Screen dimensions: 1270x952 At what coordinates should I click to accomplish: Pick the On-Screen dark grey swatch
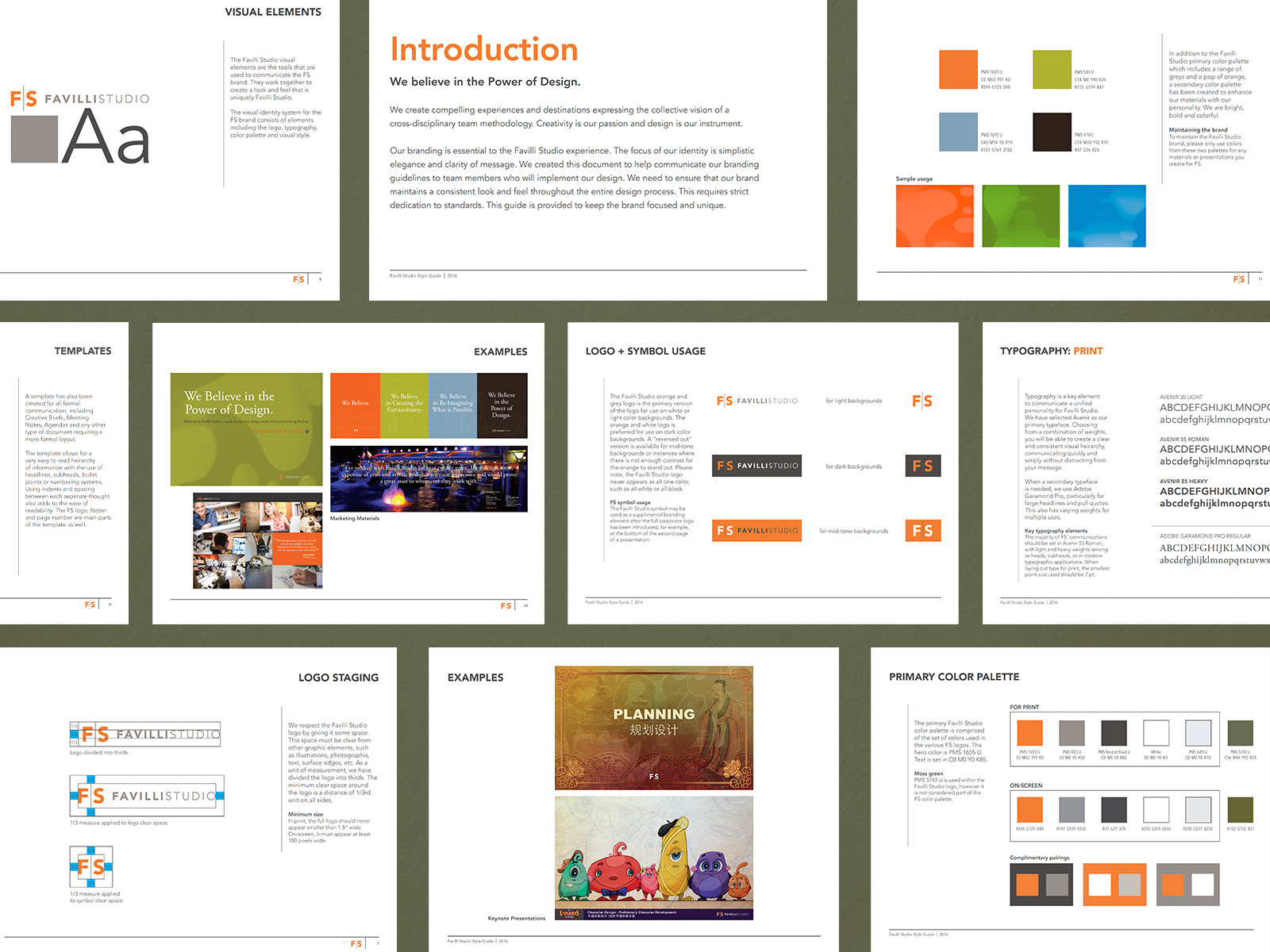pos(1114,810)
